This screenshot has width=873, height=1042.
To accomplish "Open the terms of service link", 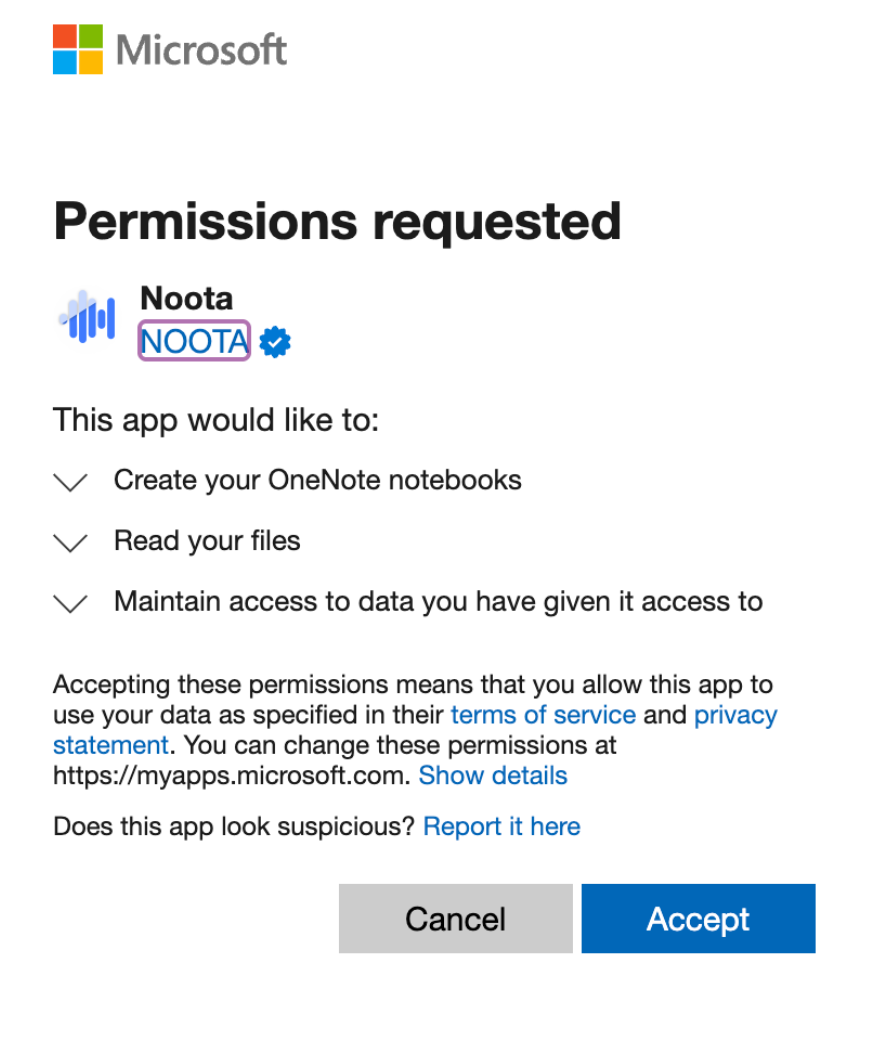I will click(543, 715).
